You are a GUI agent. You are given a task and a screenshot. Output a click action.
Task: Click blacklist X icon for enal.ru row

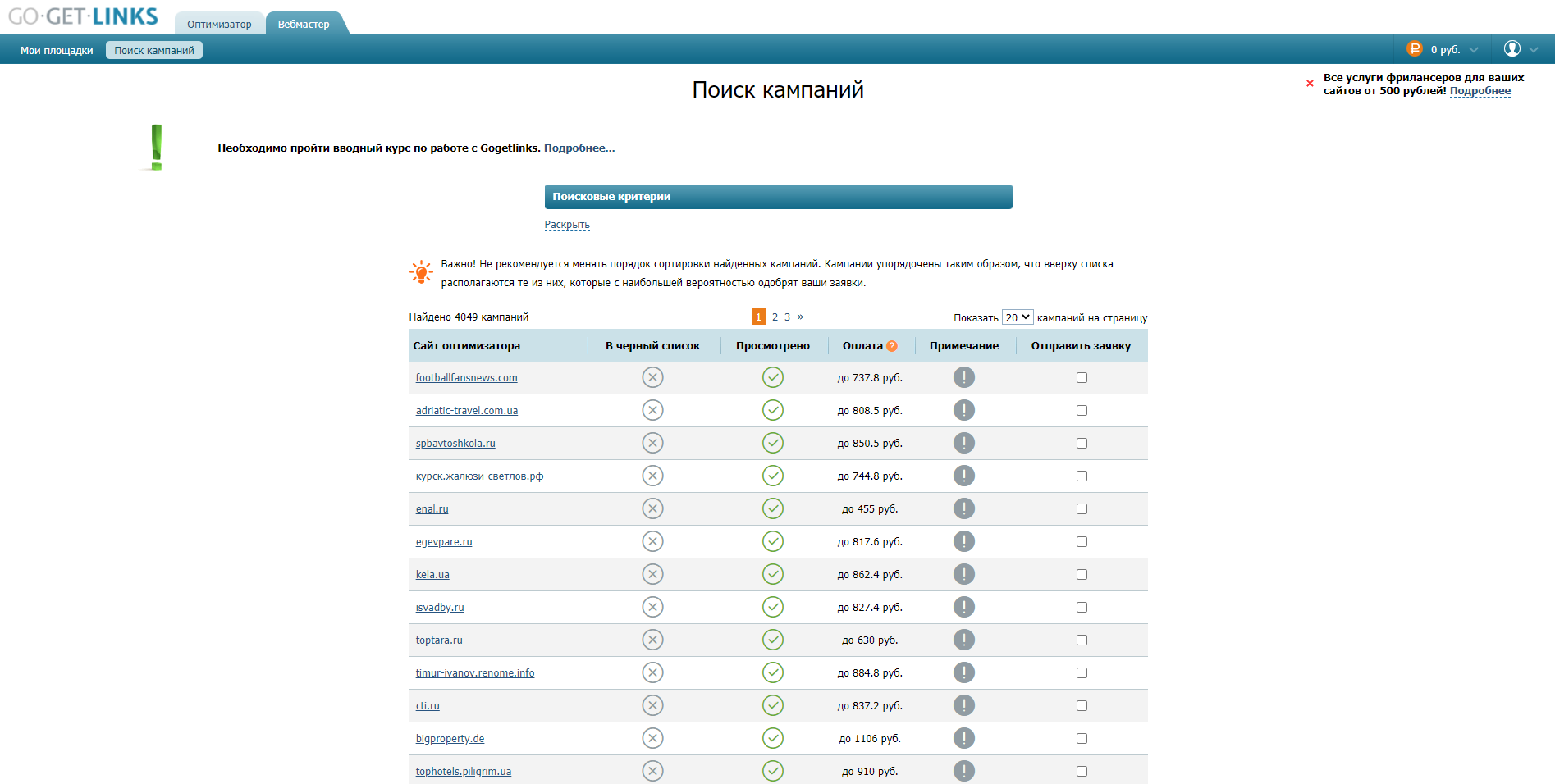[x=652, y=508]
